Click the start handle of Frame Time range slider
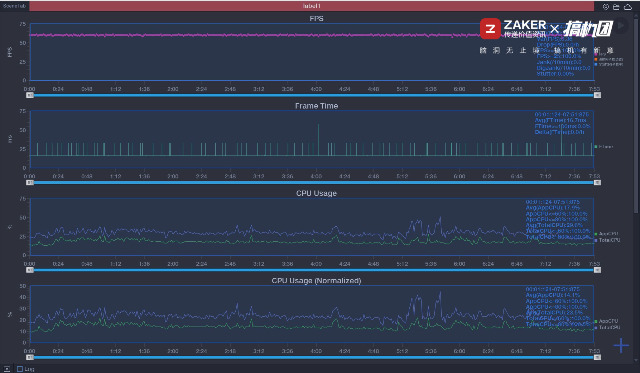The image size is (640, 373). [30, 182]
